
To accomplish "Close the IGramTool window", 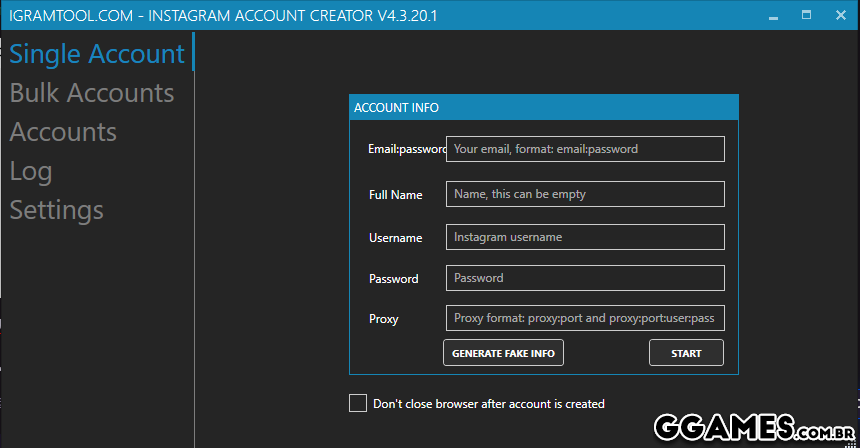I will pos(839,17).
